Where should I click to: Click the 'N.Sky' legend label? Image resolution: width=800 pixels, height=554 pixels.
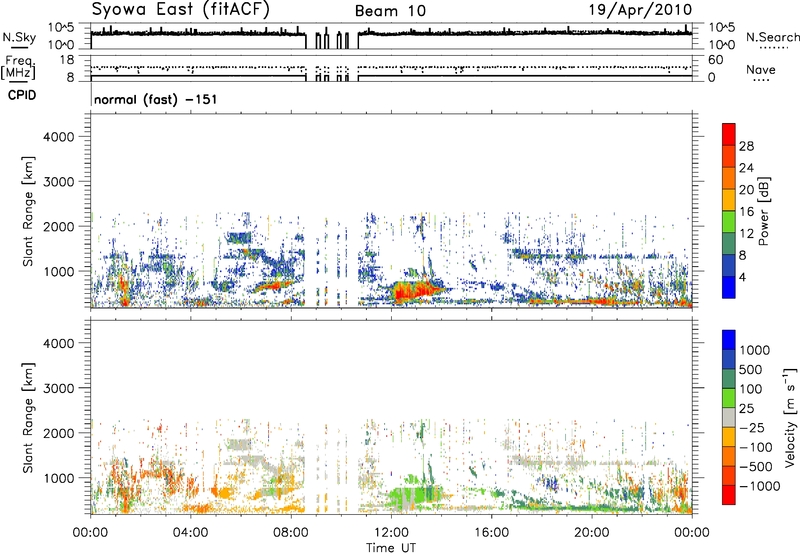pos(19,37)
